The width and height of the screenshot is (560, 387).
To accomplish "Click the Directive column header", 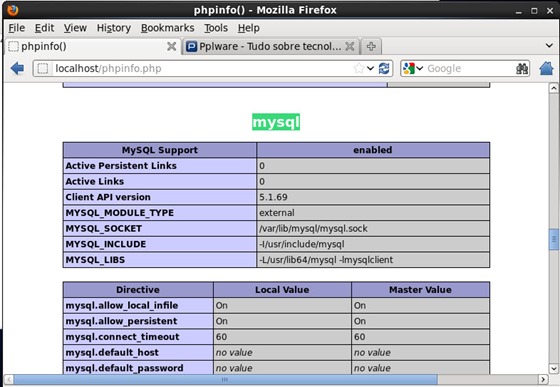I will (x=138, y=290).
